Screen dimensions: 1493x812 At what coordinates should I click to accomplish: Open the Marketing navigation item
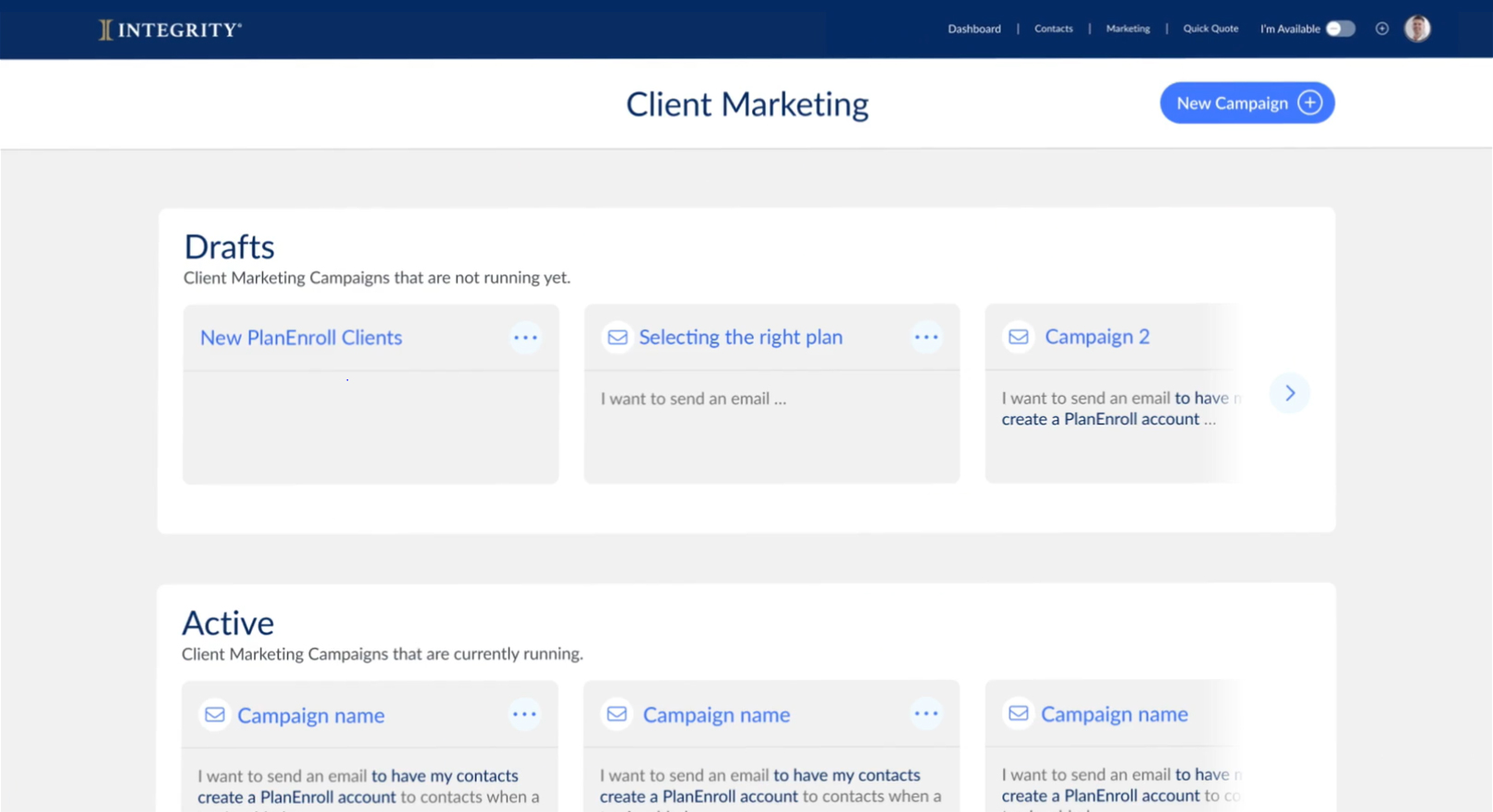coord(1128,29)
